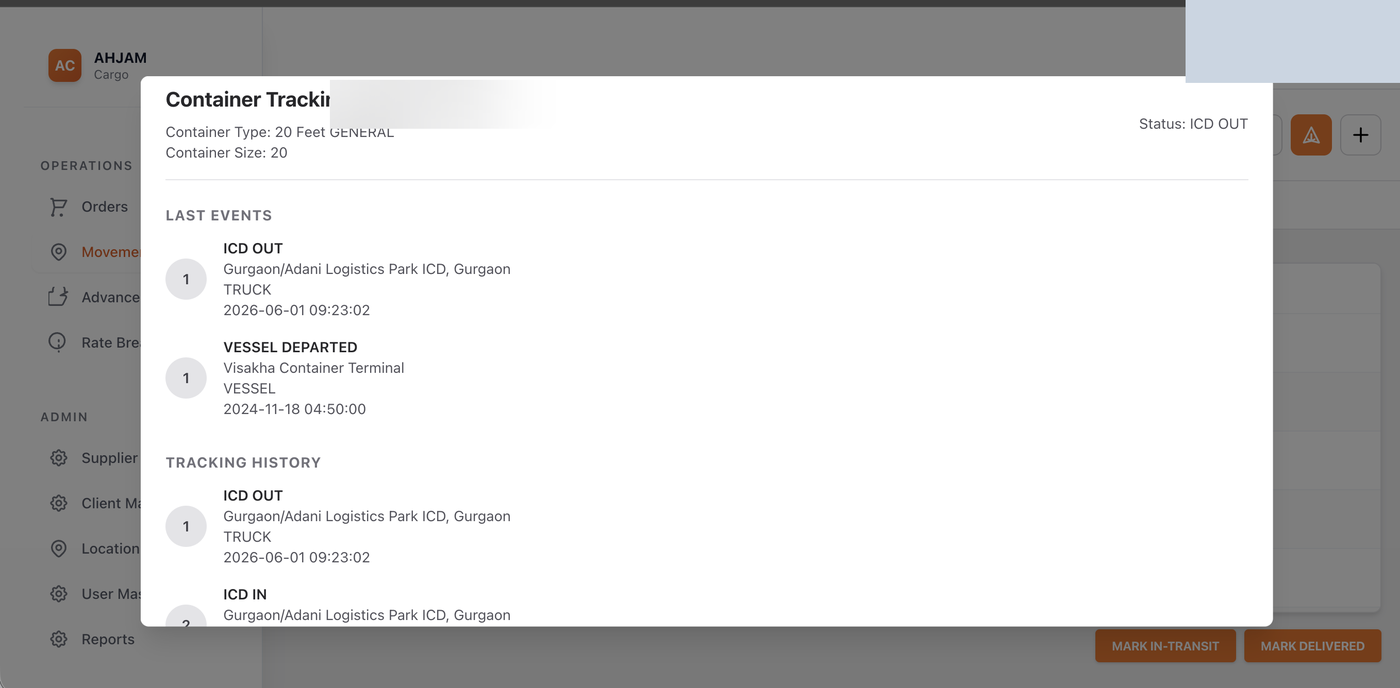1400x688 pixels.
Task: Click the Client Master gear icon
Action: coord(59,503)
